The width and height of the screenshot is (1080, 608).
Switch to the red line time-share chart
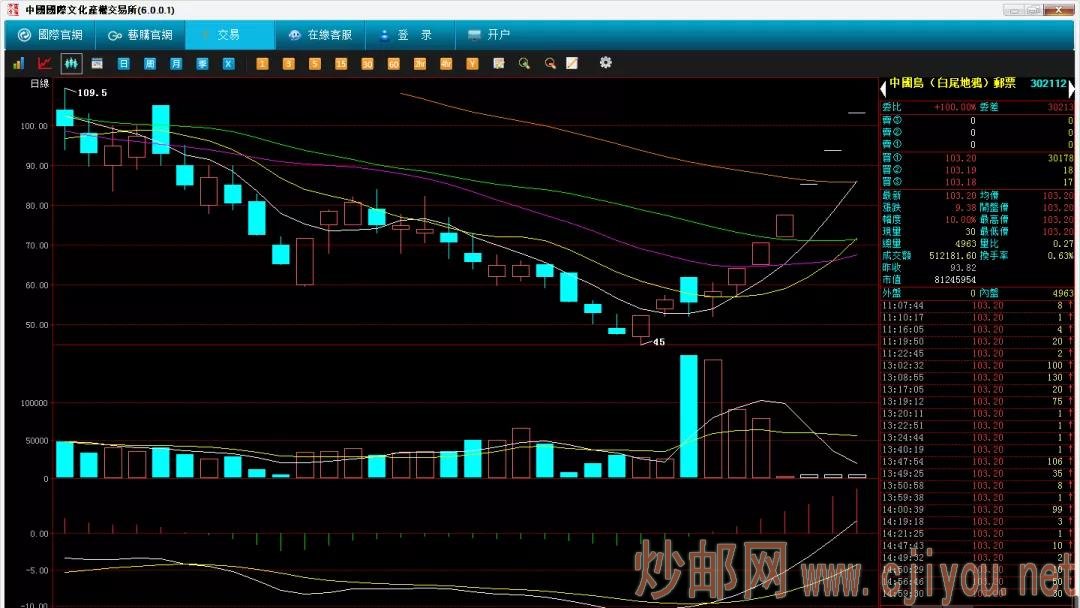click(45, 63)
